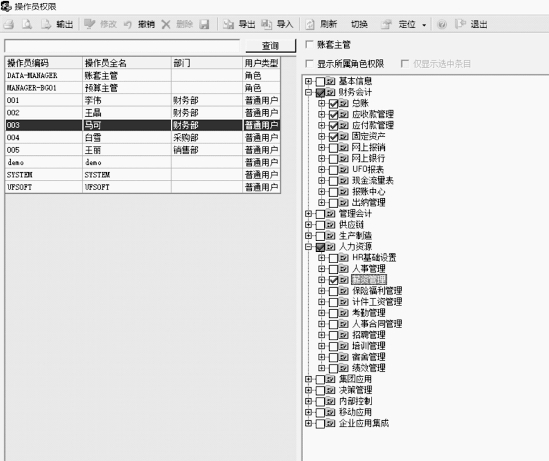Click the 输出 output icon
This screenshot has height=461, width=549.
tap(46, 24)
